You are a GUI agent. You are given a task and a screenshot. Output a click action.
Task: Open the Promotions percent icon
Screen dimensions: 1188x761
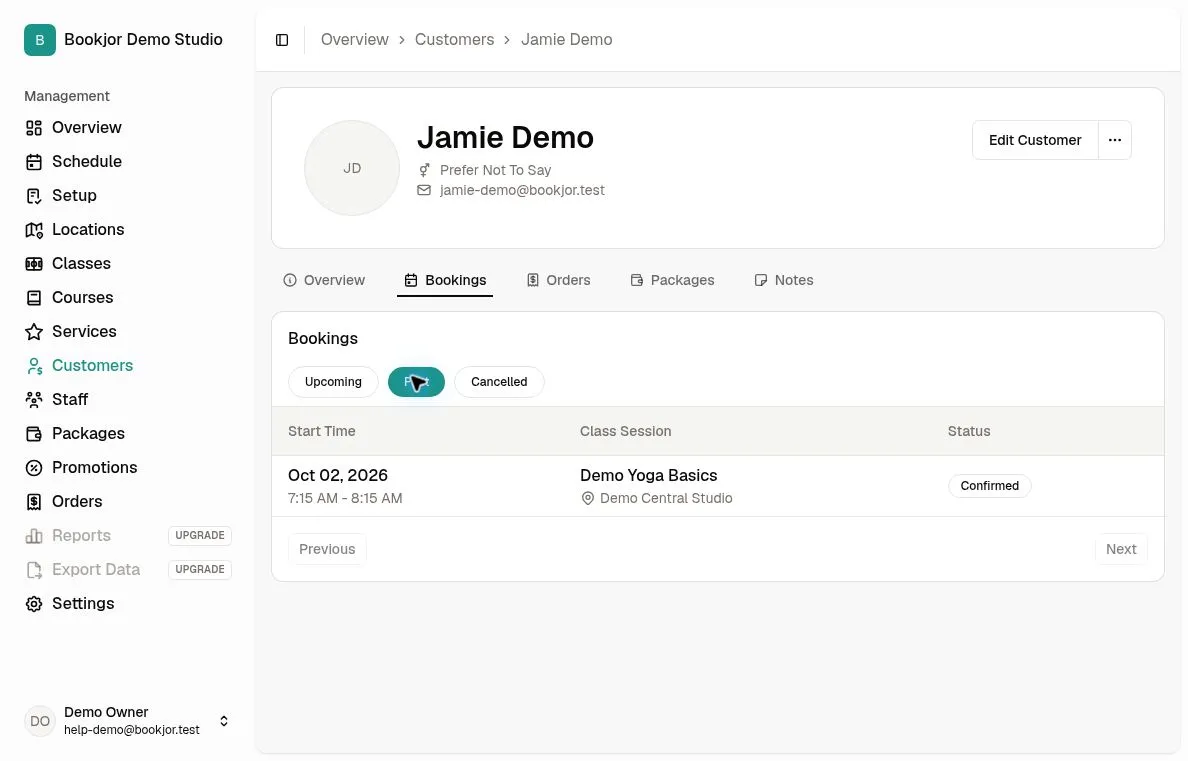click(x=34, y=468)
